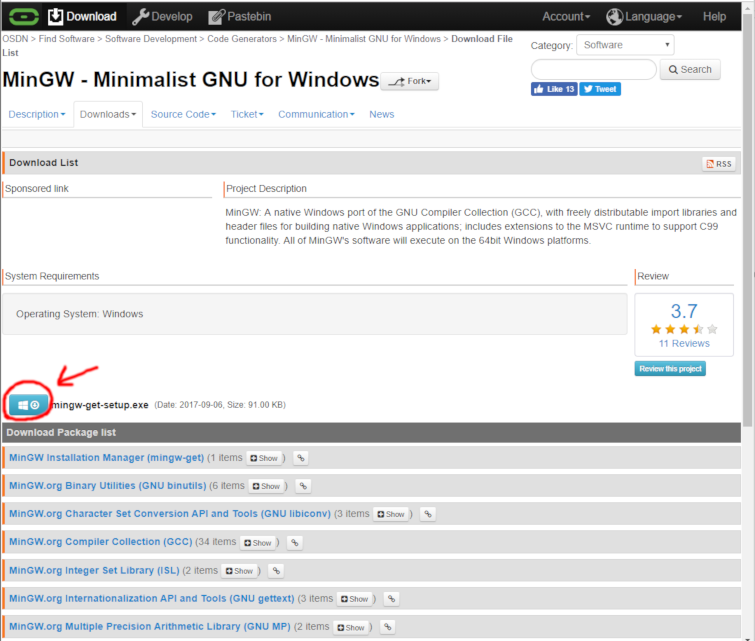This screenshot has height=641, width=755.
Task: Switch to the News tab
Action: (381, 114)
